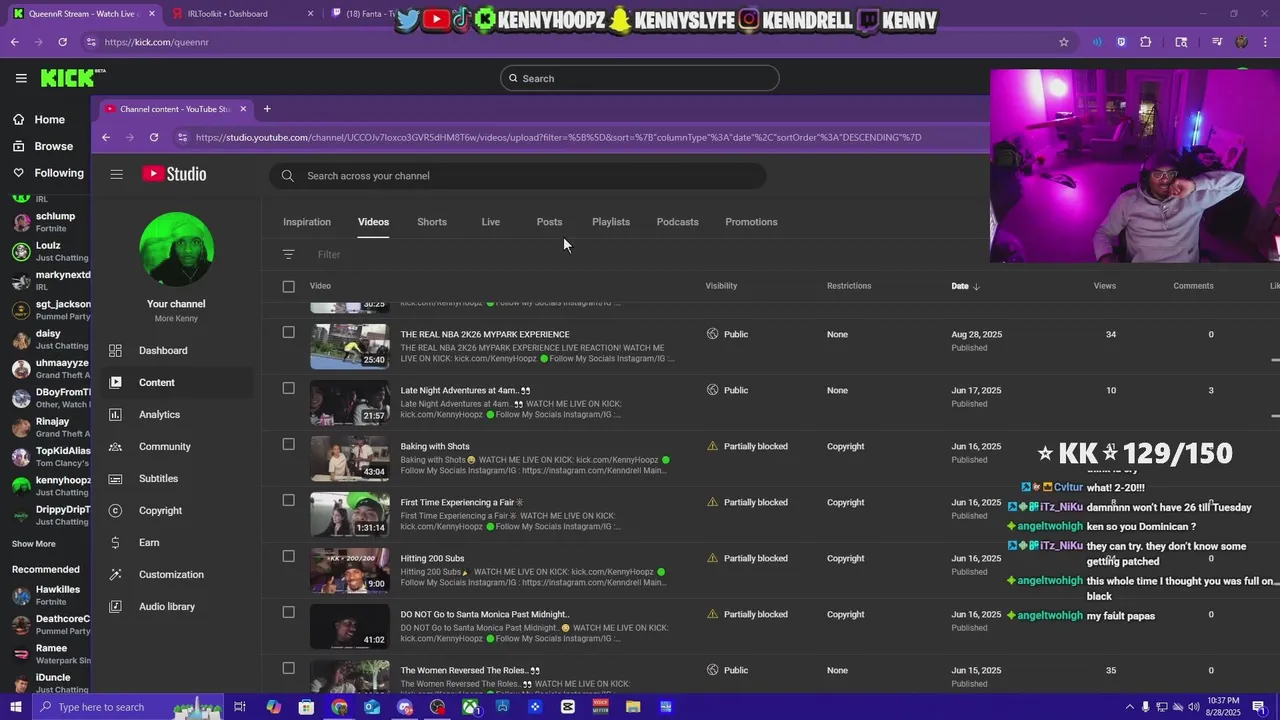Reload the outer Kick browser page
Viewport: 1280px width, 720px height.
coord(62,42)
